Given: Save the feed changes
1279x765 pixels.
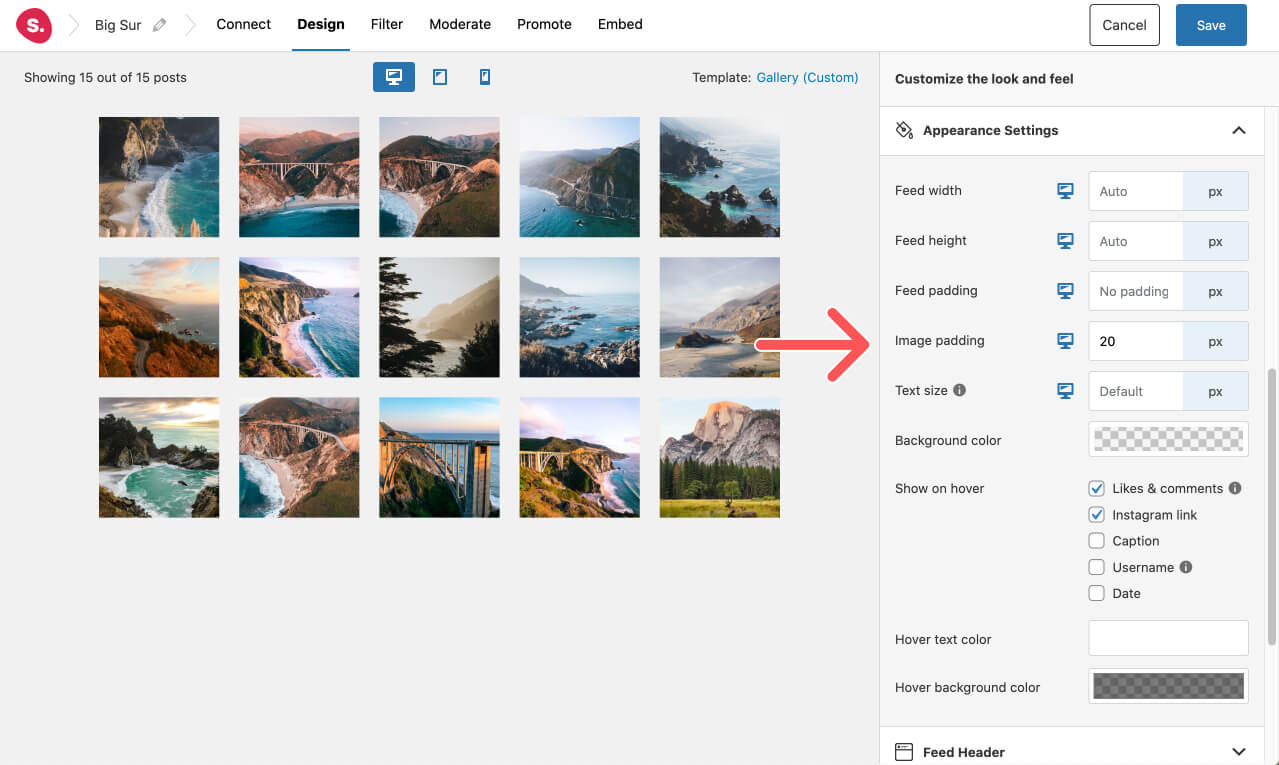Looking at the screenshot, I should pos(1211,25).
